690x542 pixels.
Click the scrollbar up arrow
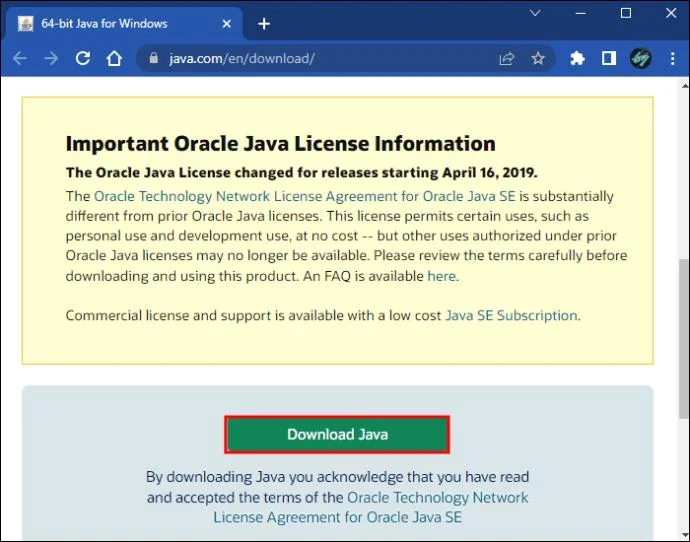pos(684,86)
